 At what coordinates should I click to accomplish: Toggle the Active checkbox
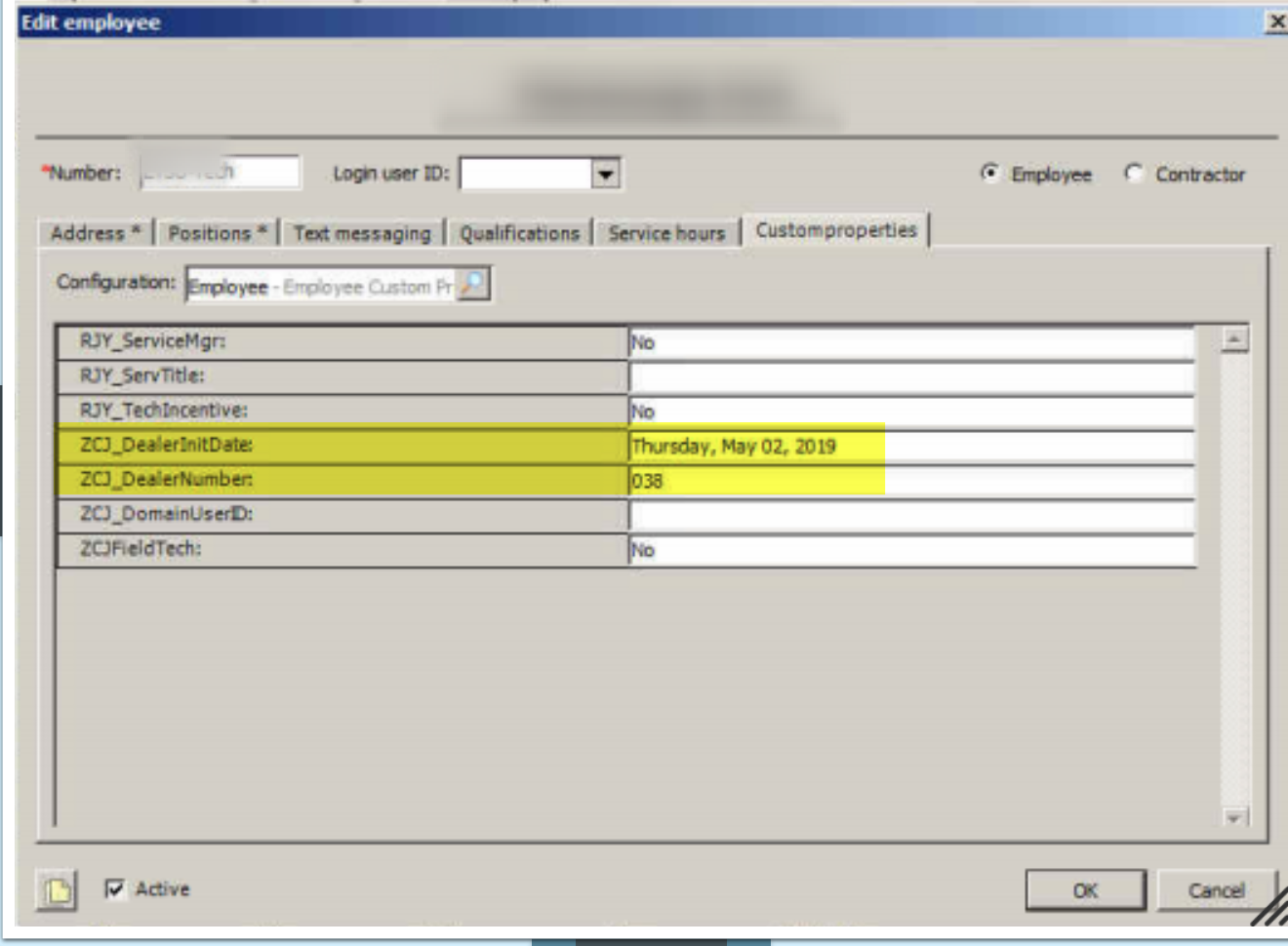pos(115,888)
